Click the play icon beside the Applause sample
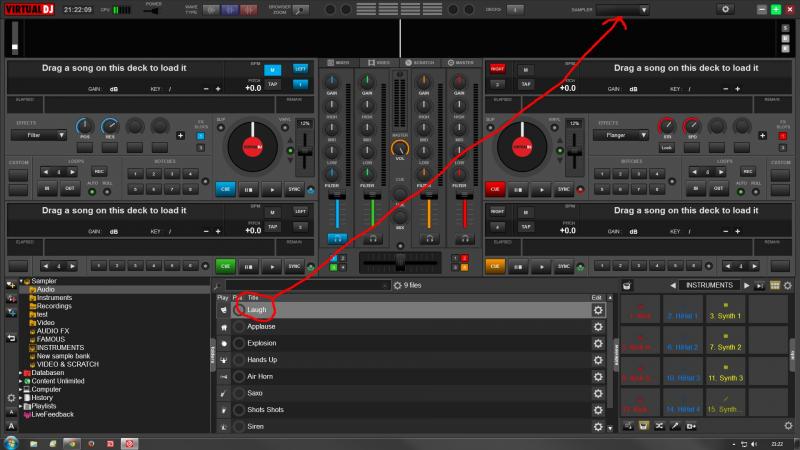Screen dimensions: 800x450 (221, 326)
